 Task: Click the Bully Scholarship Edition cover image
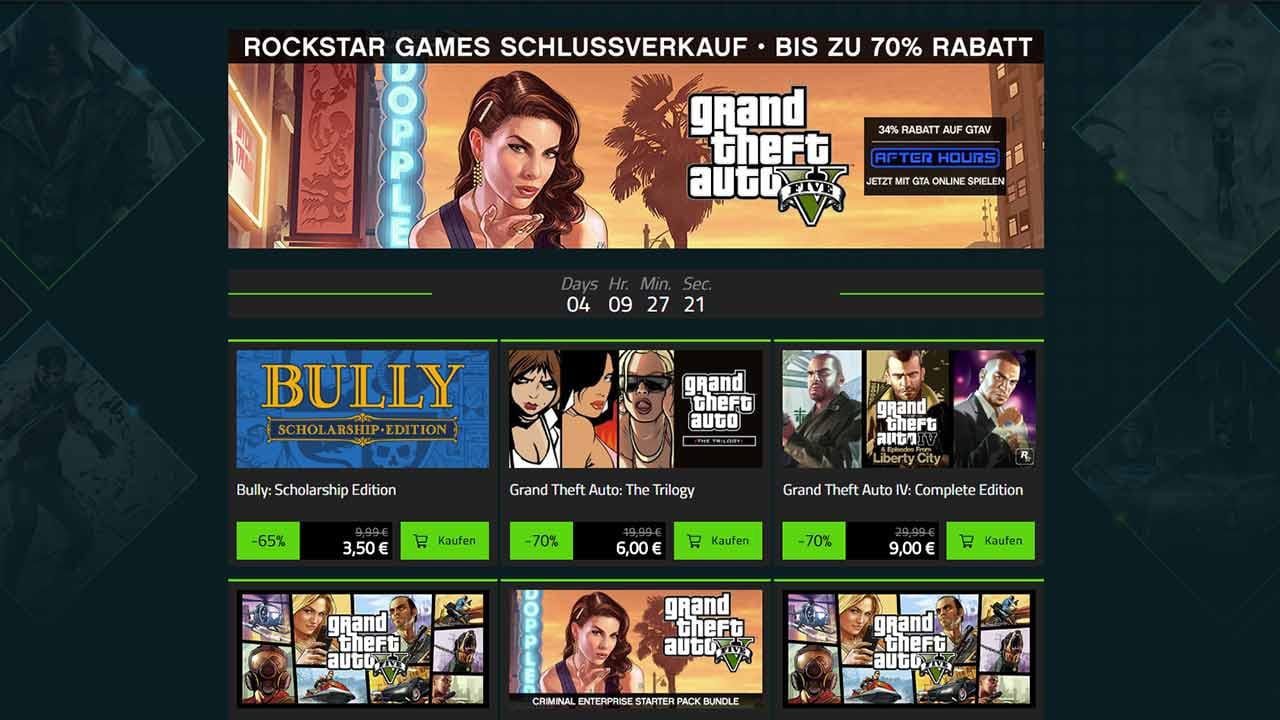click(363, 409)
